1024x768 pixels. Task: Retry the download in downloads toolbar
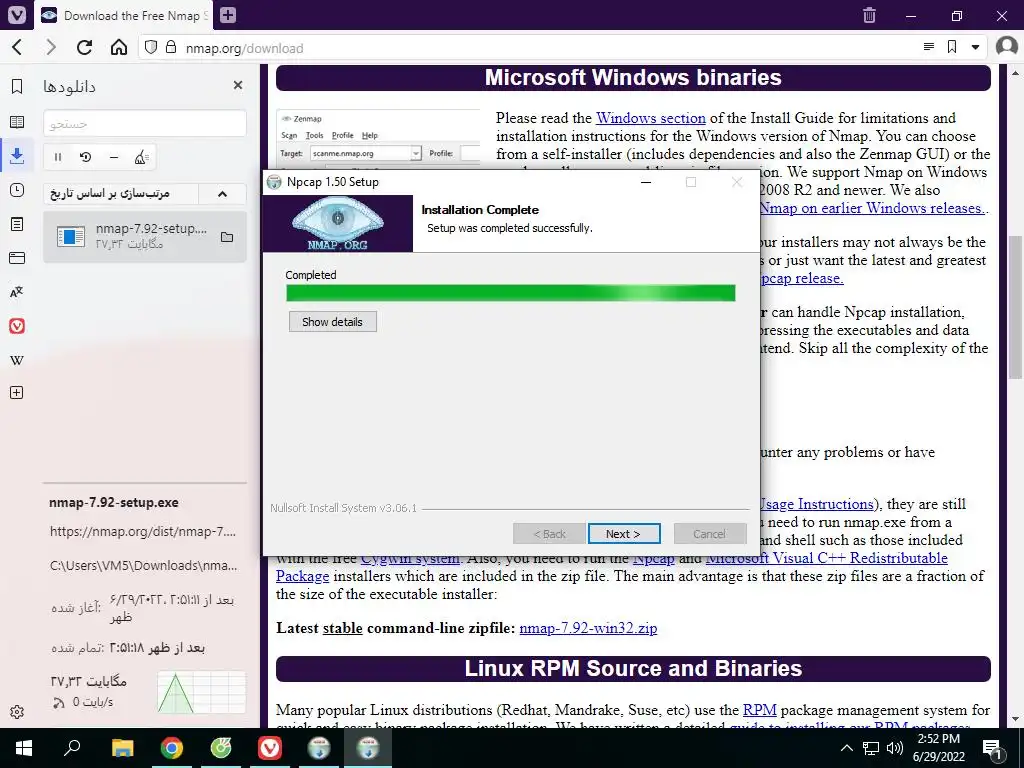click(x=86, y=157)
